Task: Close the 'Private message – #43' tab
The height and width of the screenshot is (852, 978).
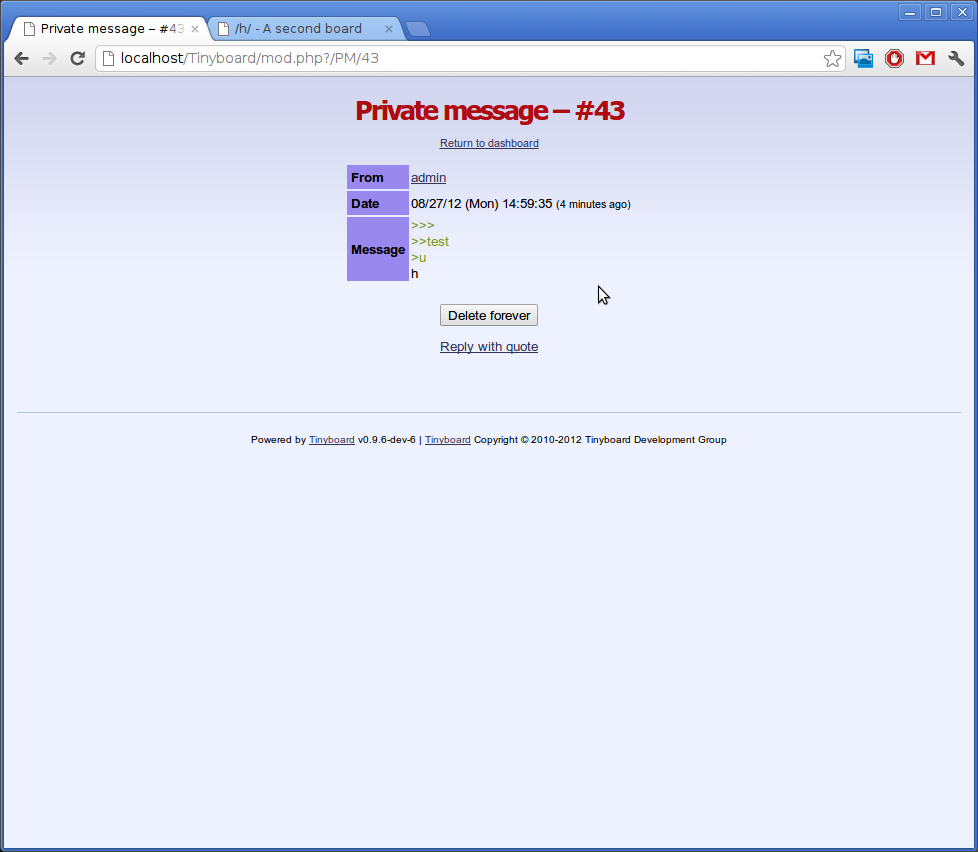Action: [x=195, y=29]
